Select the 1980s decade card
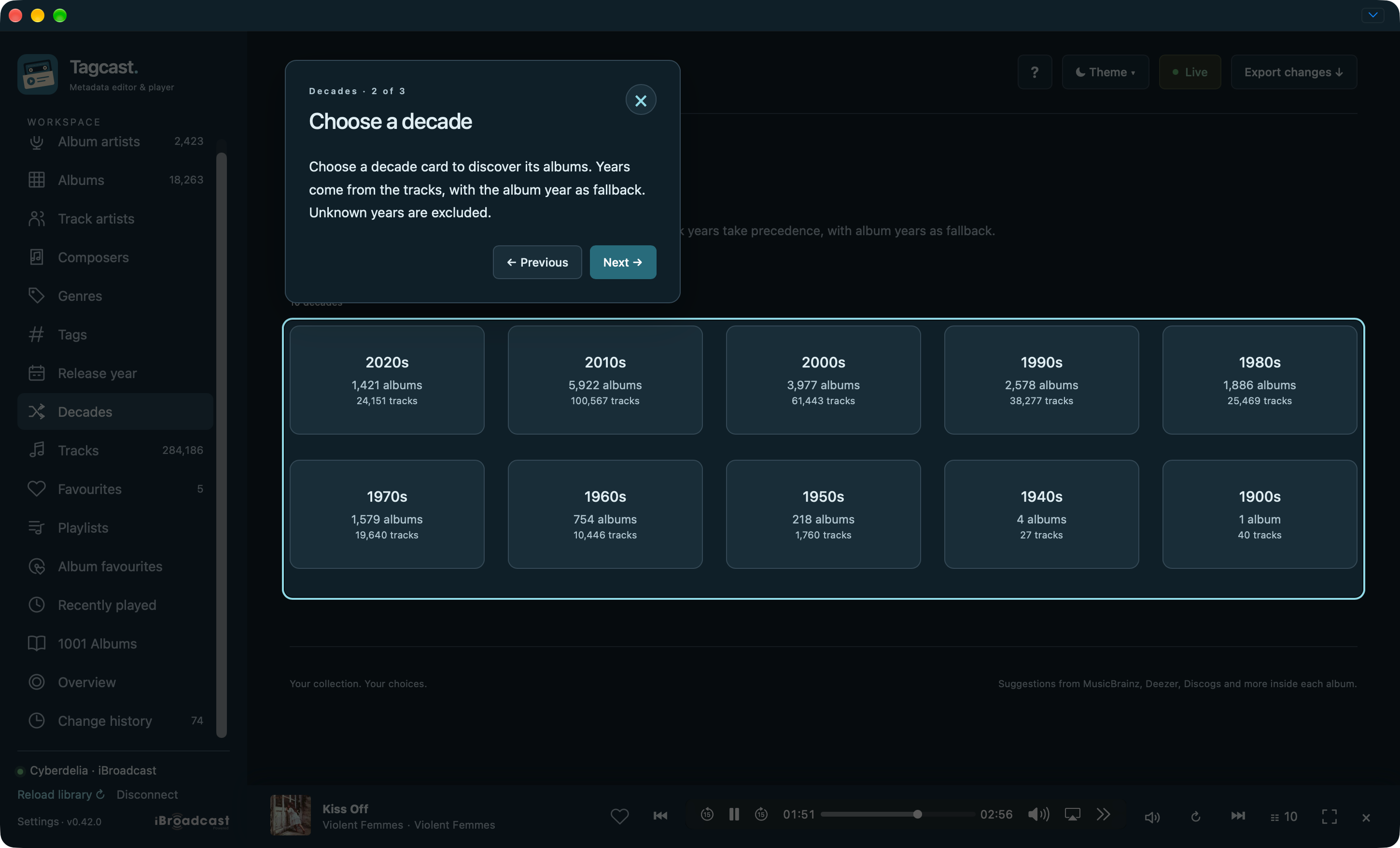This screenshot has height=848, width=1400. coord(1259,380)
